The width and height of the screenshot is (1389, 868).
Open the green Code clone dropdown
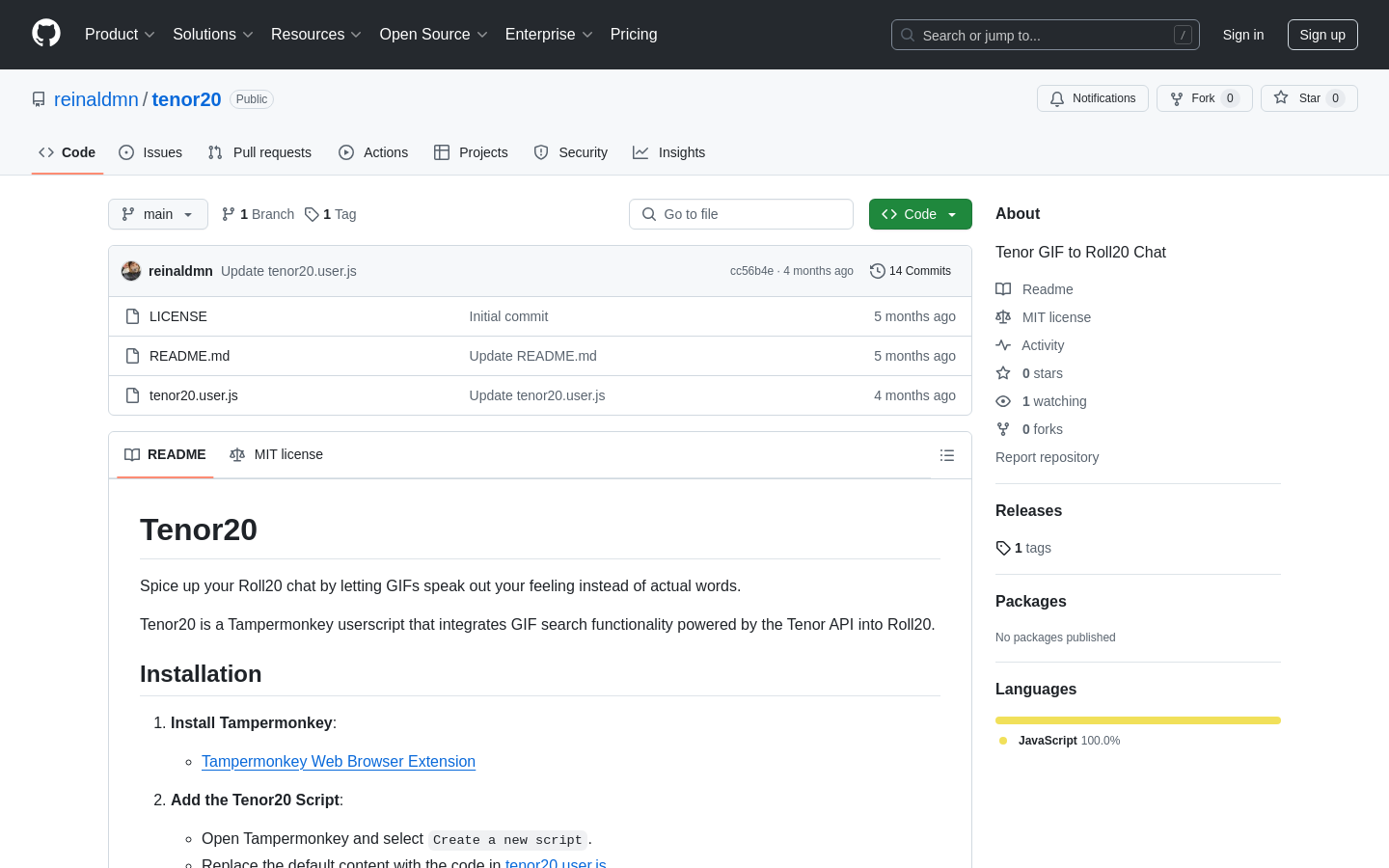[920, 214]
